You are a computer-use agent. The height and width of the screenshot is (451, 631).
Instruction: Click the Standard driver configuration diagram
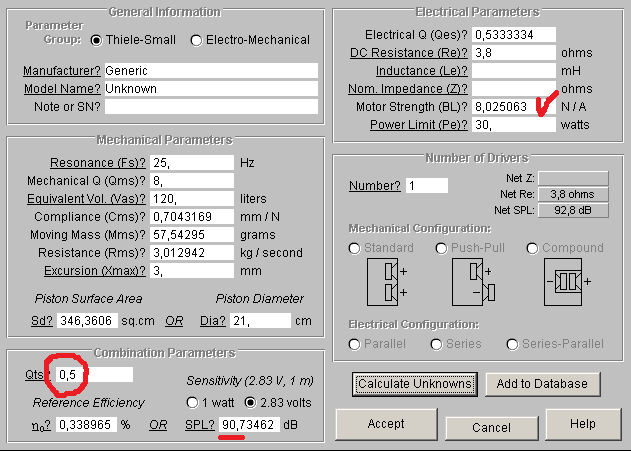pyautogui.click(x=387, y=282)
